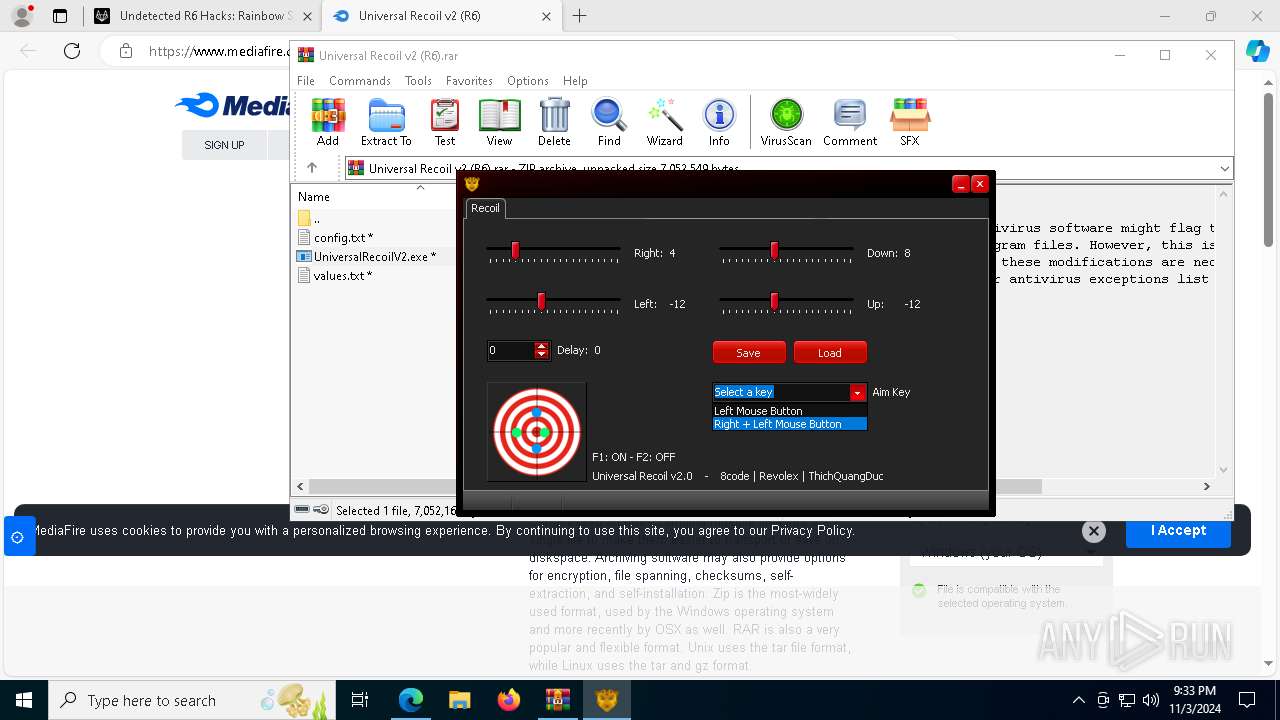This screenshot has width=1280, height=720.
Task: Open the Tools menu
Action: pyautogui.click(x=418, y=81)
